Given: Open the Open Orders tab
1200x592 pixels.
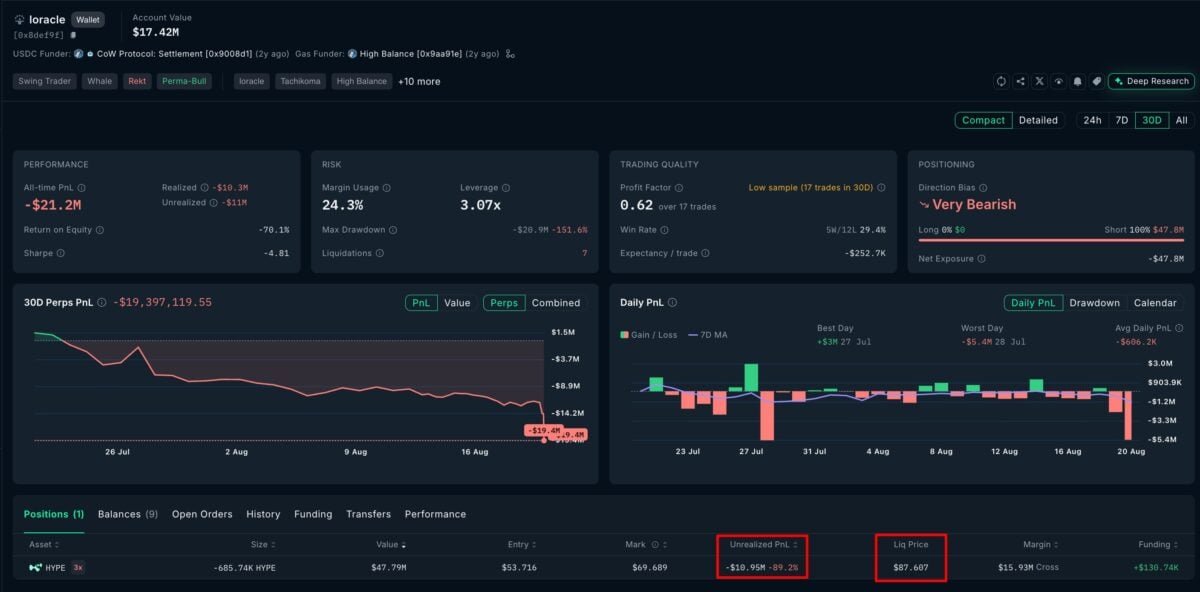Looking at the screenshot, I should pos(202,514).
